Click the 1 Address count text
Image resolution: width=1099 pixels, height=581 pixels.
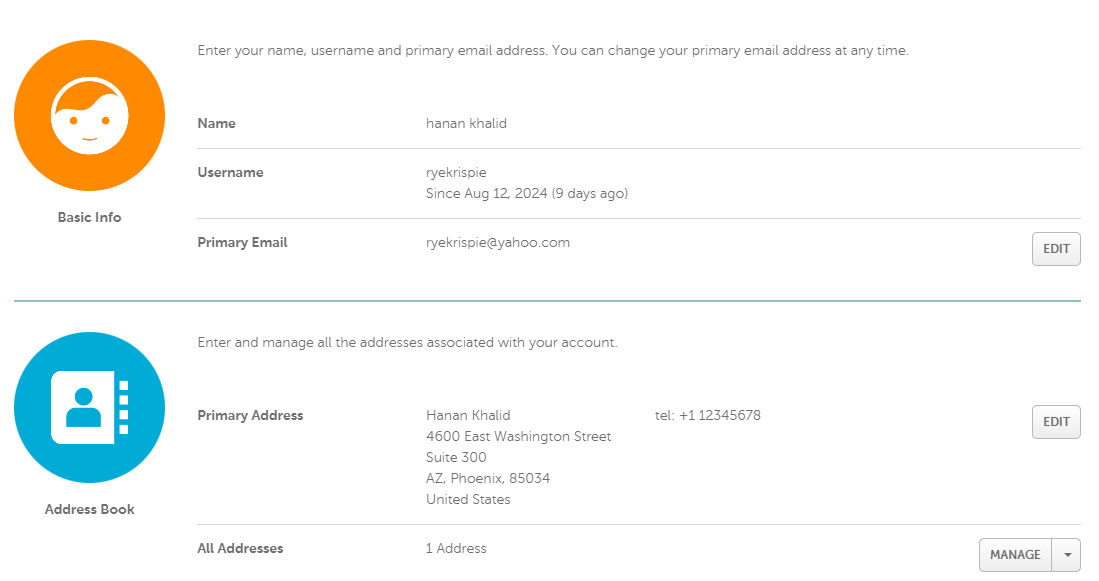click(456, 548)
